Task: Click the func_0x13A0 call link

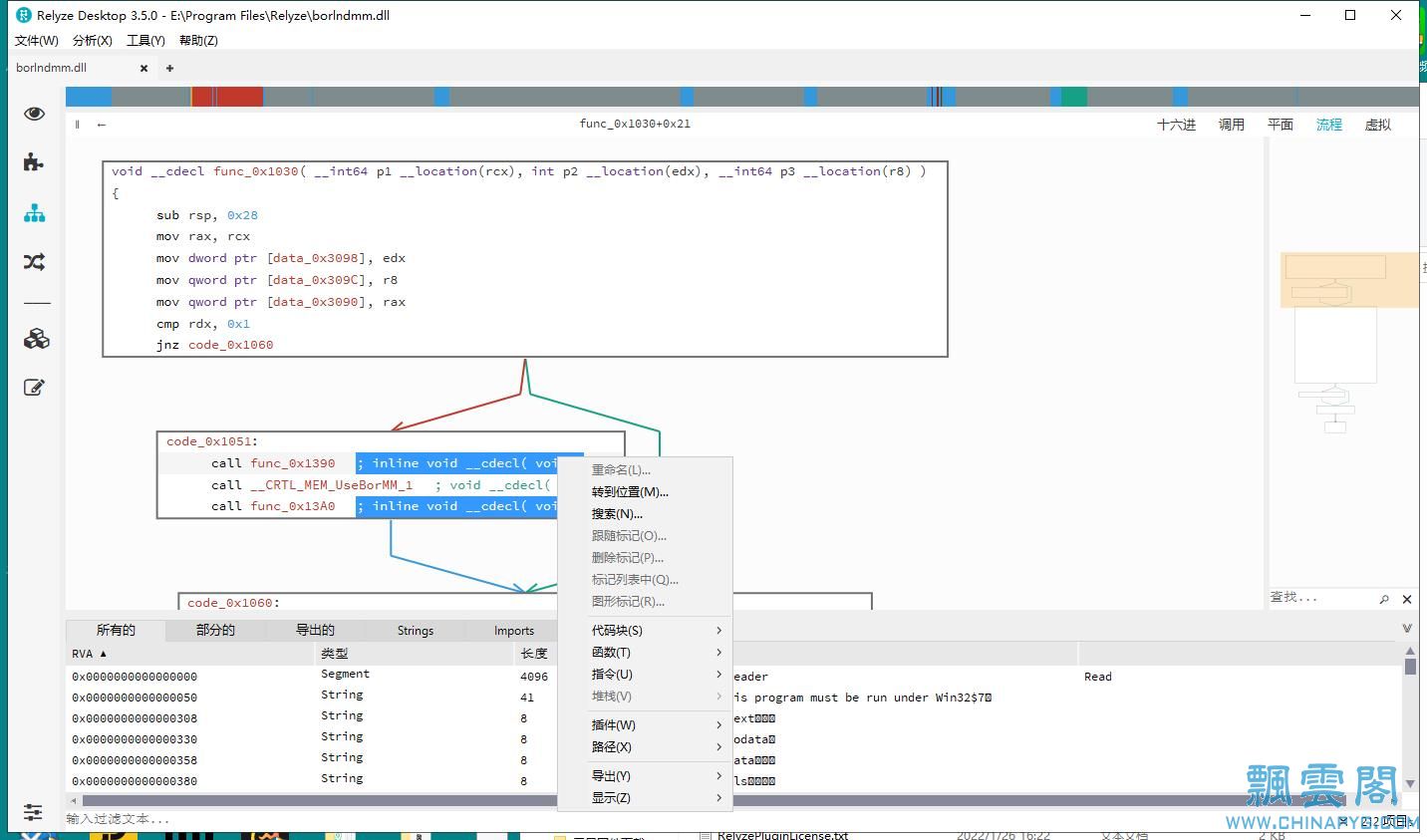Action: [x=293, y=506]
